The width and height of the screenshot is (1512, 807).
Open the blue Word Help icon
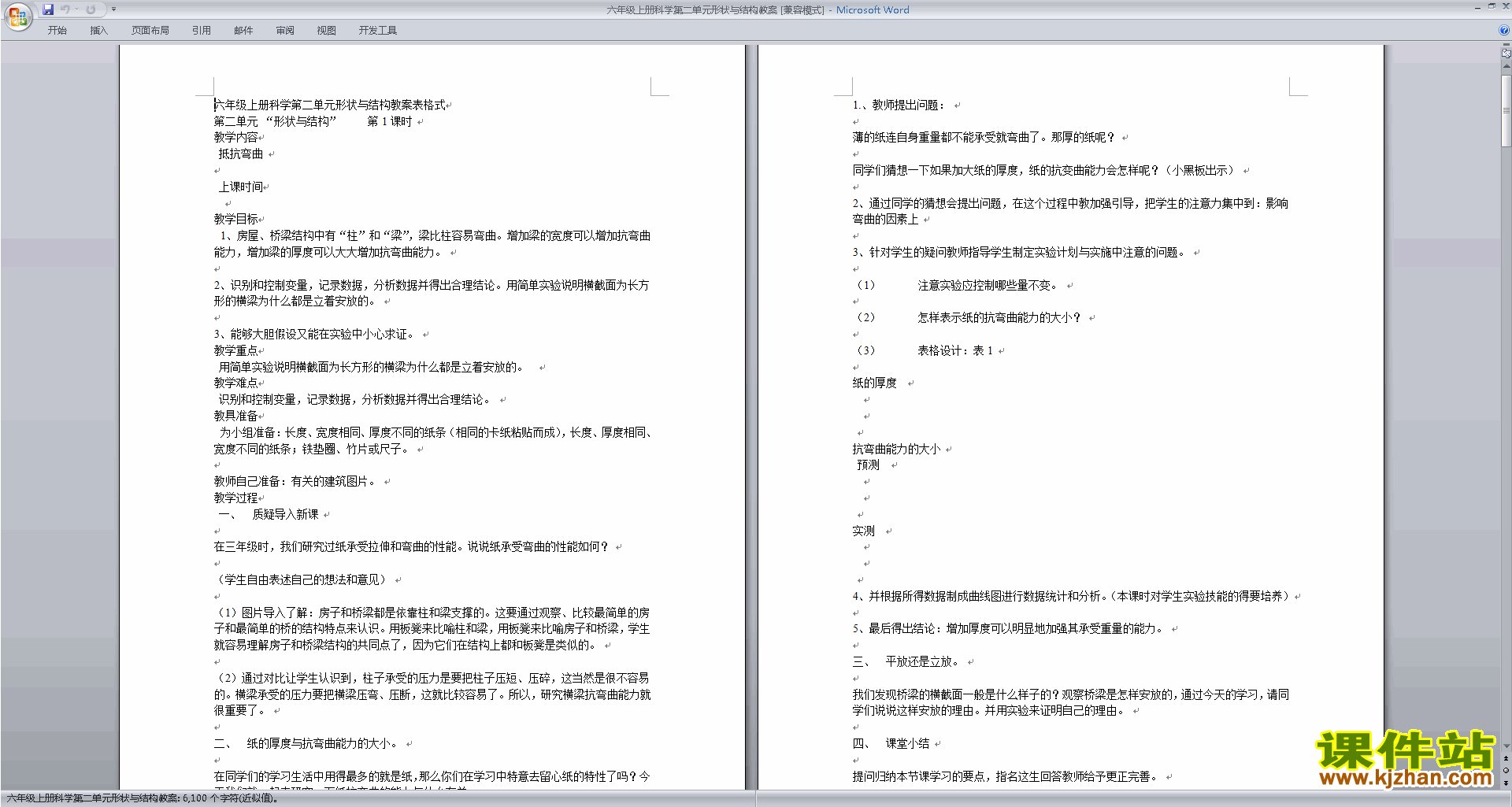[1504, 30]
